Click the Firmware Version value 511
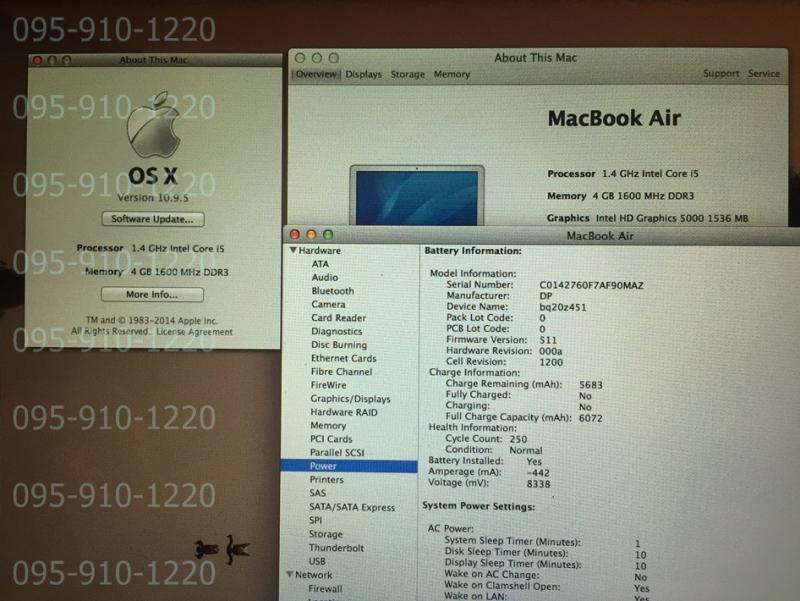 tap(548, 340)
